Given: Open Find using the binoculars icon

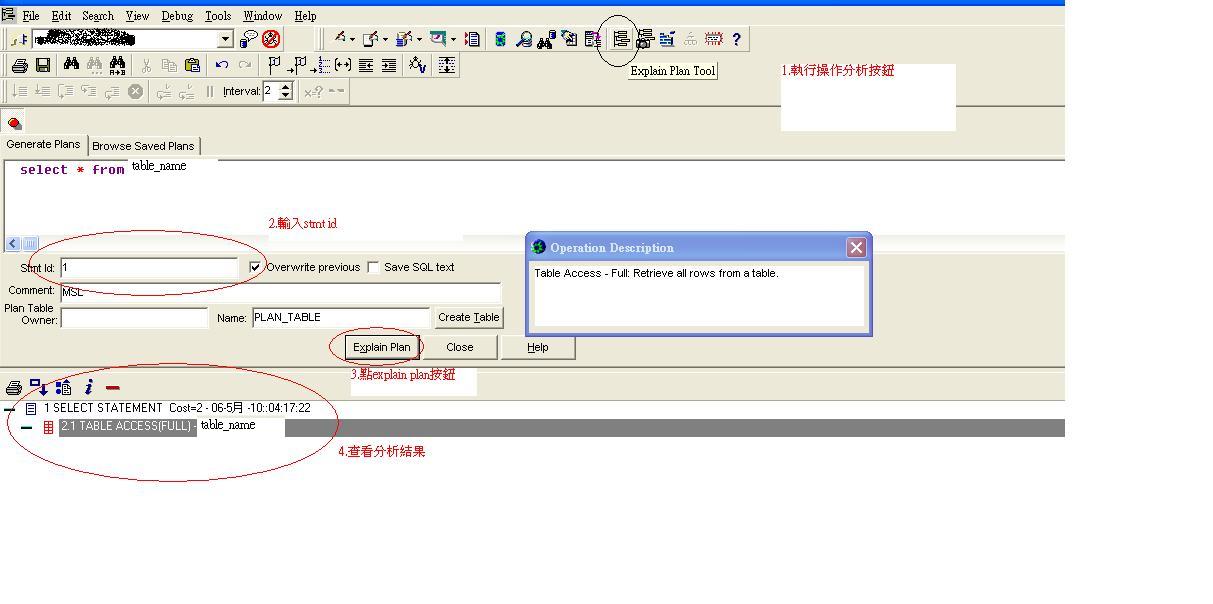Looking at the screenshot, I should tap(70, 65).
